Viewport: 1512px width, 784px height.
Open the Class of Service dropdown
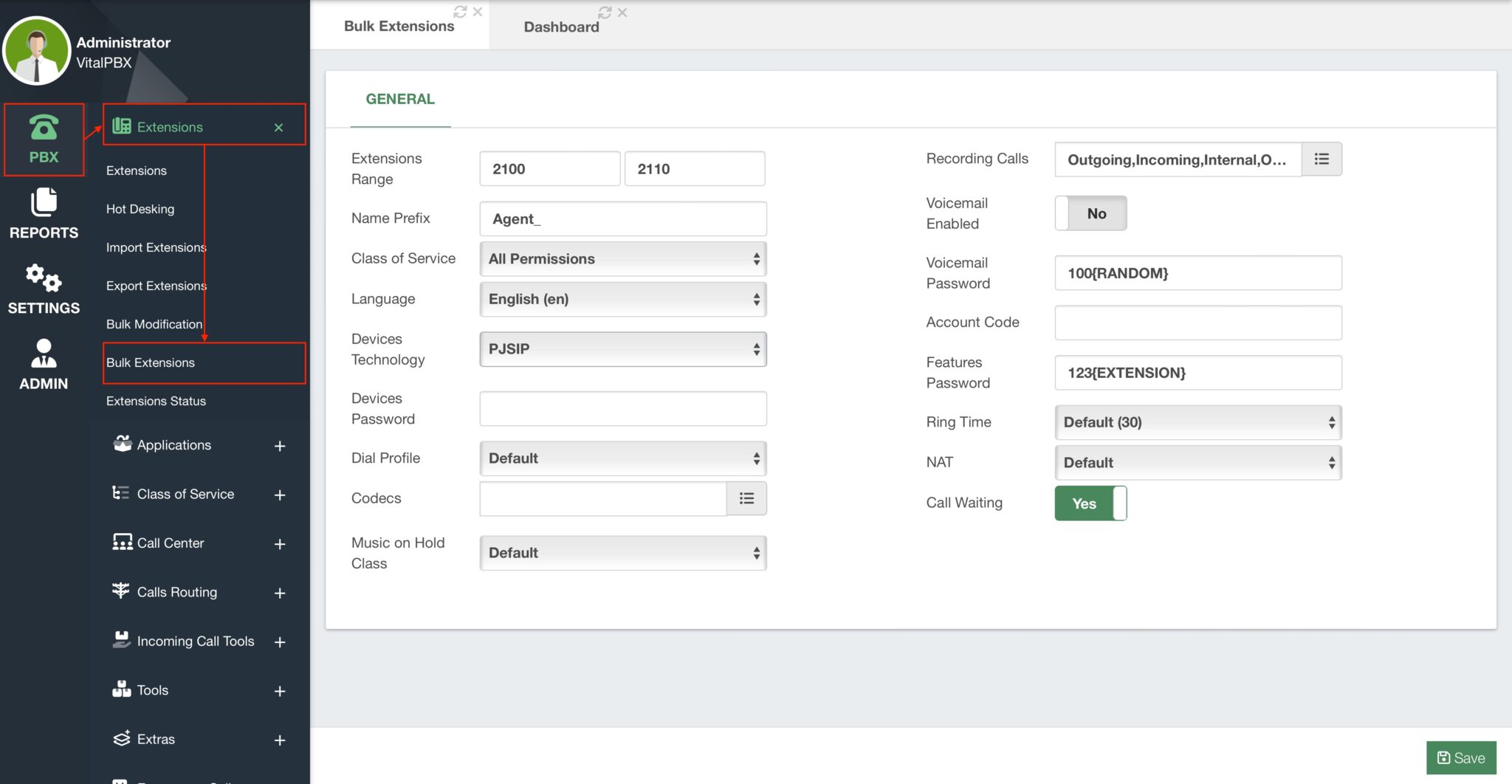click(622, 259)
